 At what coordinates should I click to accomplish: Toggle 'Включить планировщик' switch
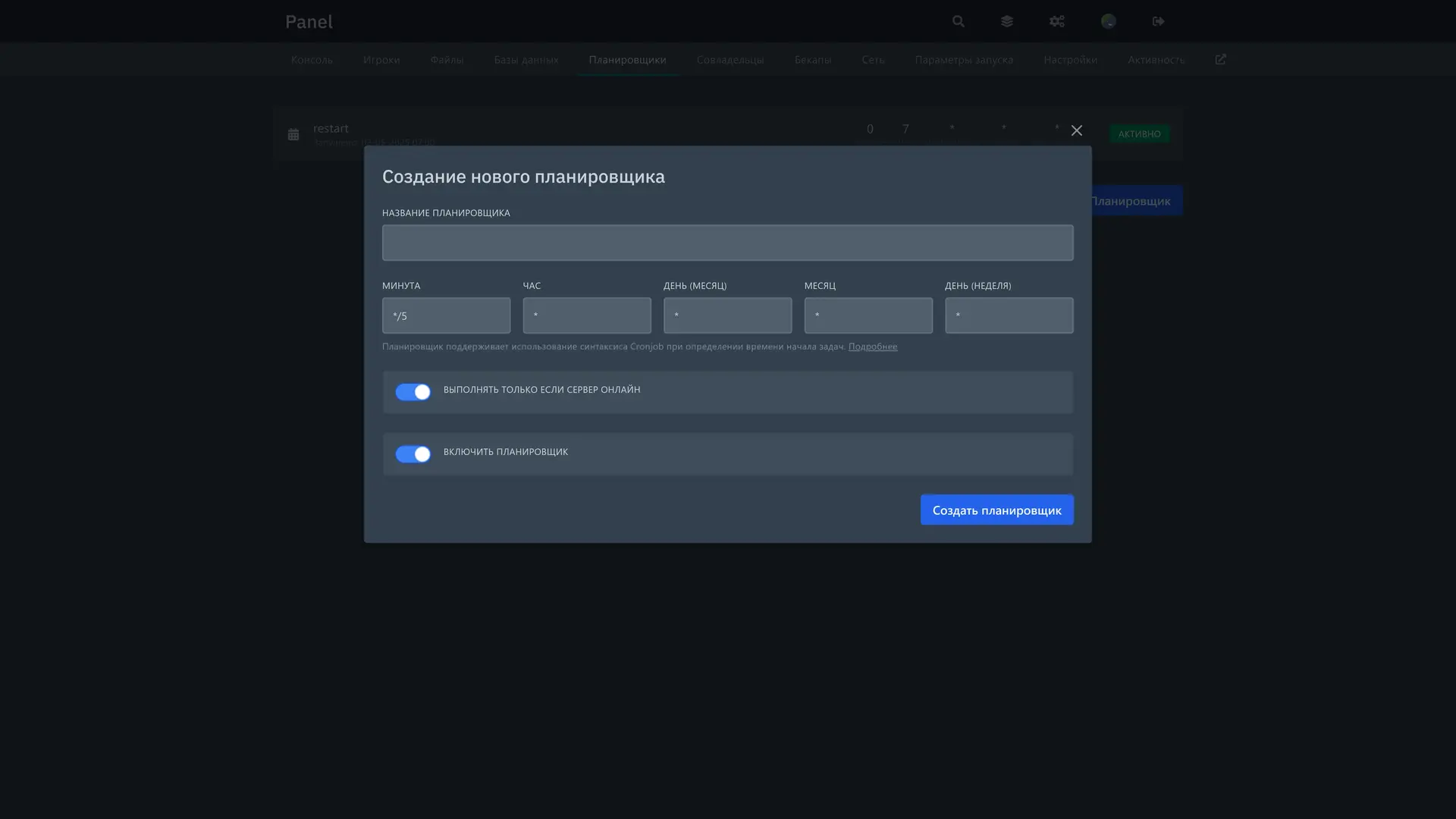[x=413, y=454]
